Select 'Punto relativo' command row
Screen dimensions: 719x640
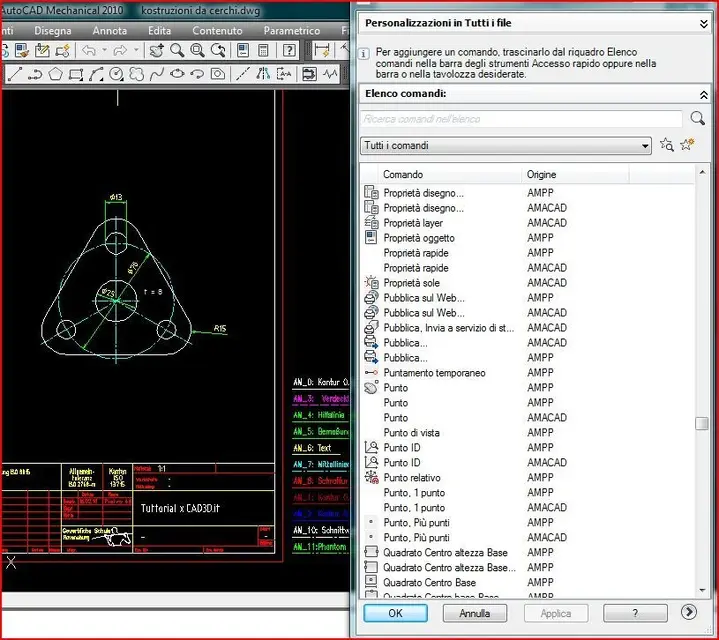[527, 478]
